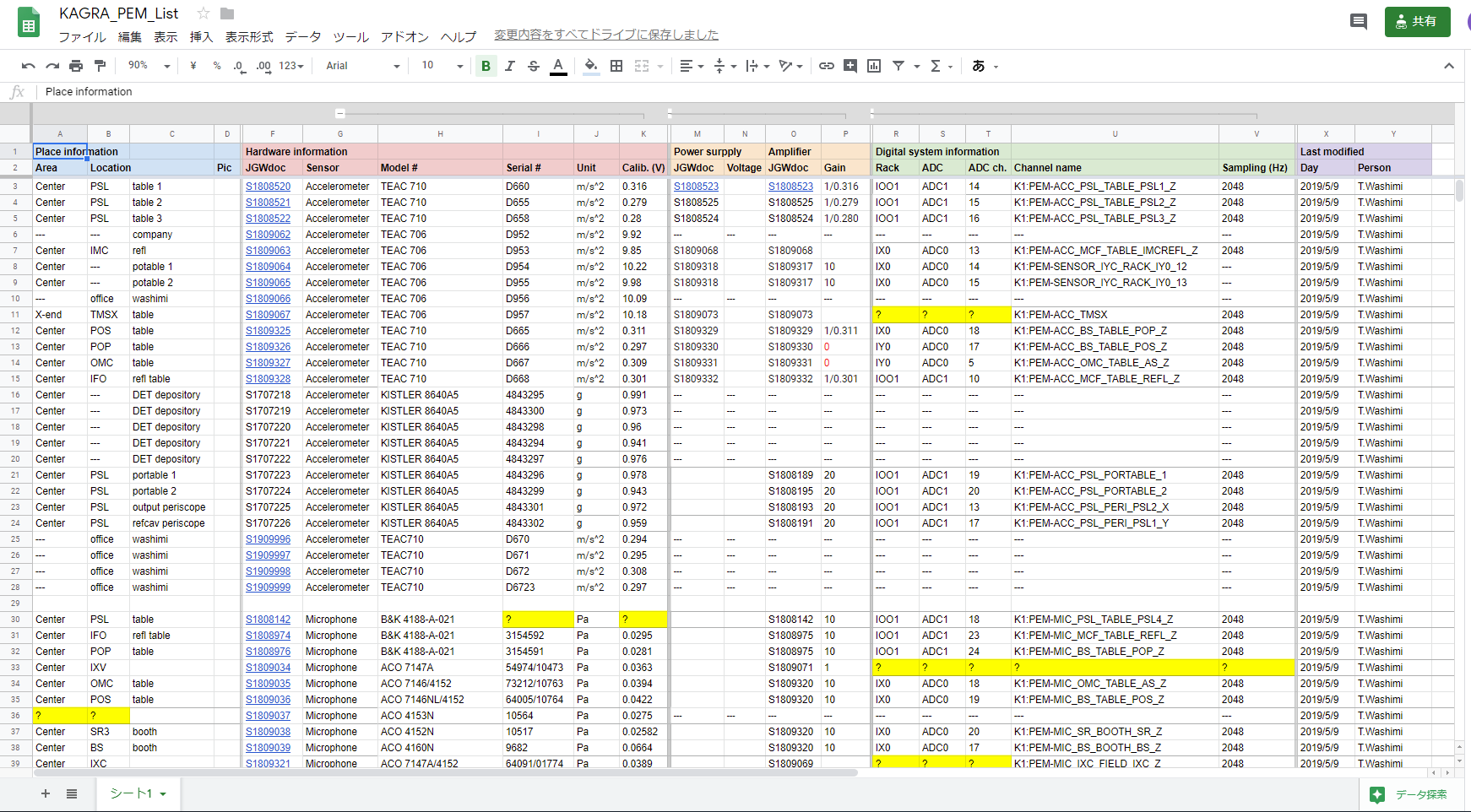Screen dimensions: 1471x812
Task: Select the TEAC710 cell in row 25
Action: click(x=439, y=539)
